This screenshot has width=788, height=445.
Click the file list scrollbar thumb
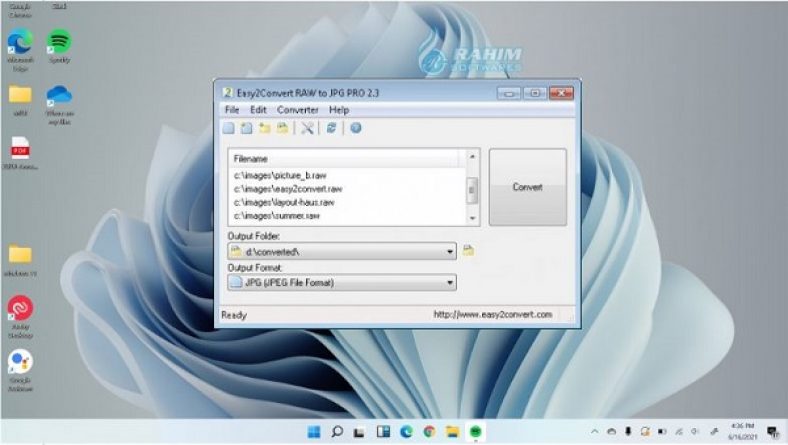click(472, 190)
